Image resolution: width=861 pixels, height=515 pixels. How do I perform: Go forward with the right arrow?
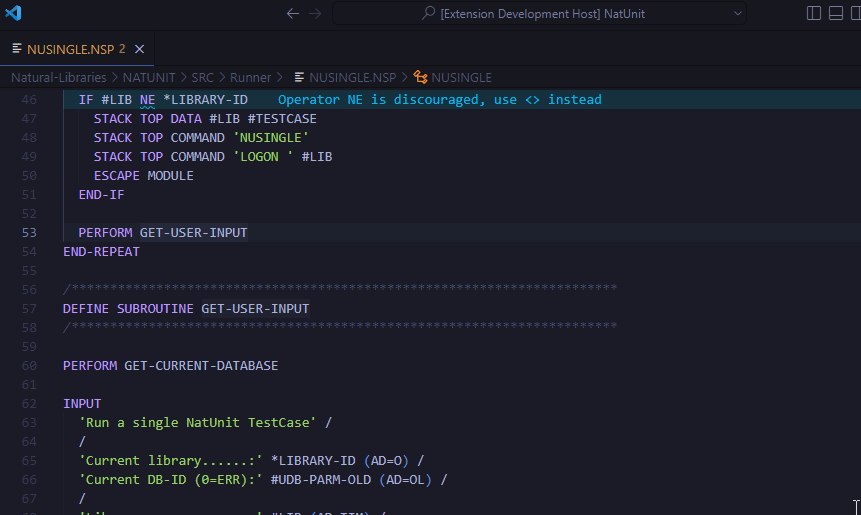[x=315, y=14]
